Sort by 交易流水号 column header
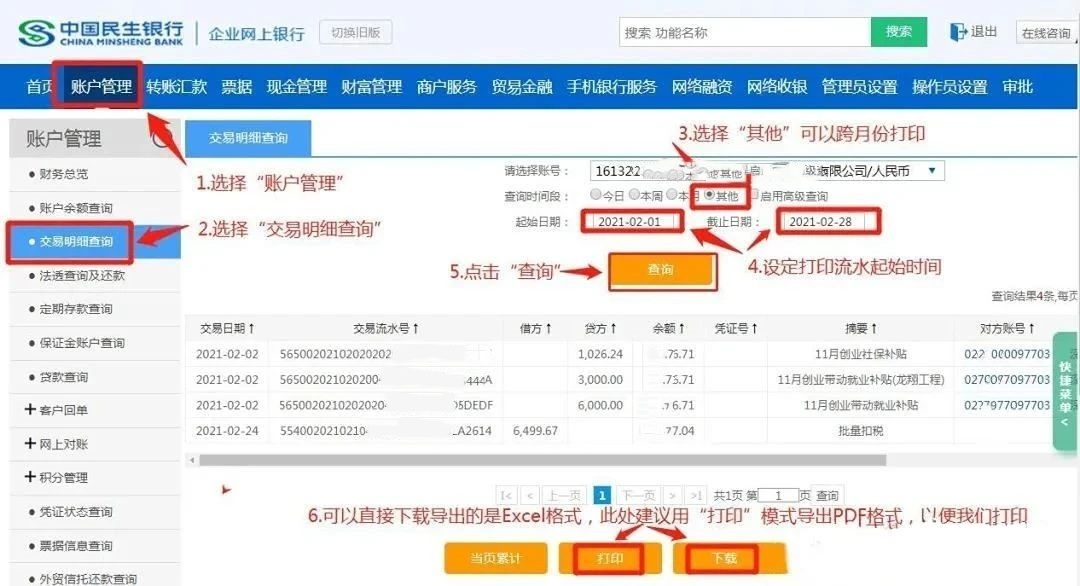Image resolution: width=1080 pixels, height=586 pixels. point(386,328)
